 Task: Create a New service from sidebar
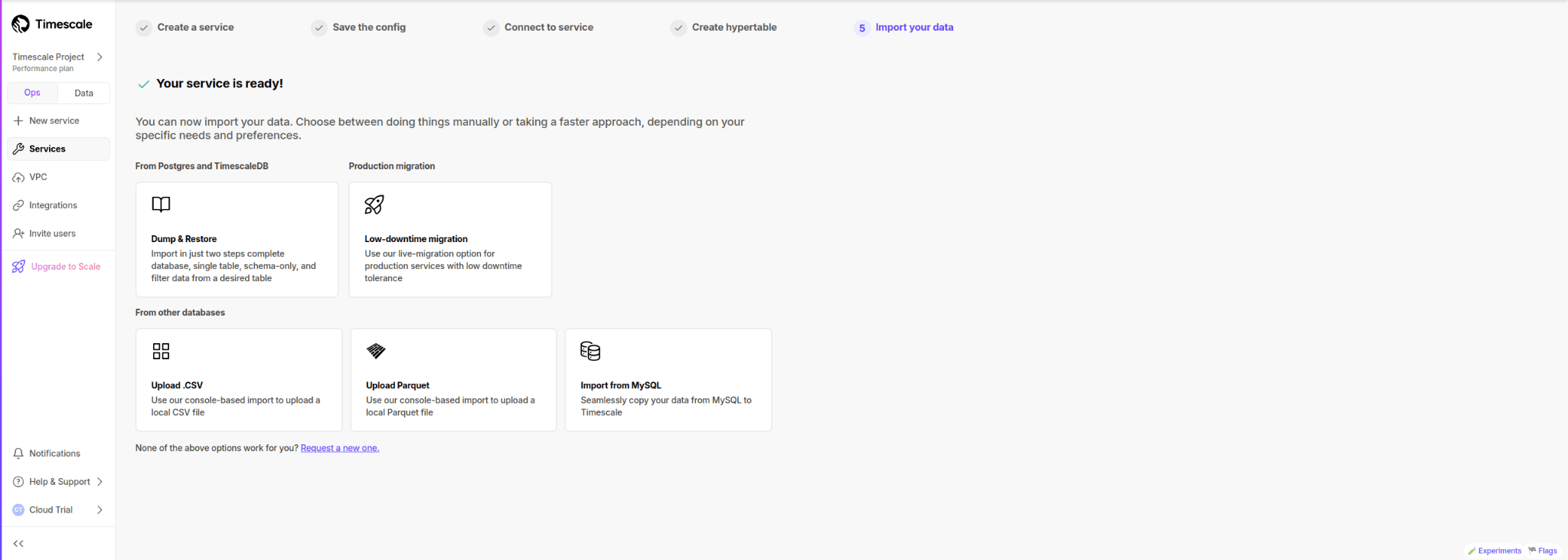coord(54,121)
